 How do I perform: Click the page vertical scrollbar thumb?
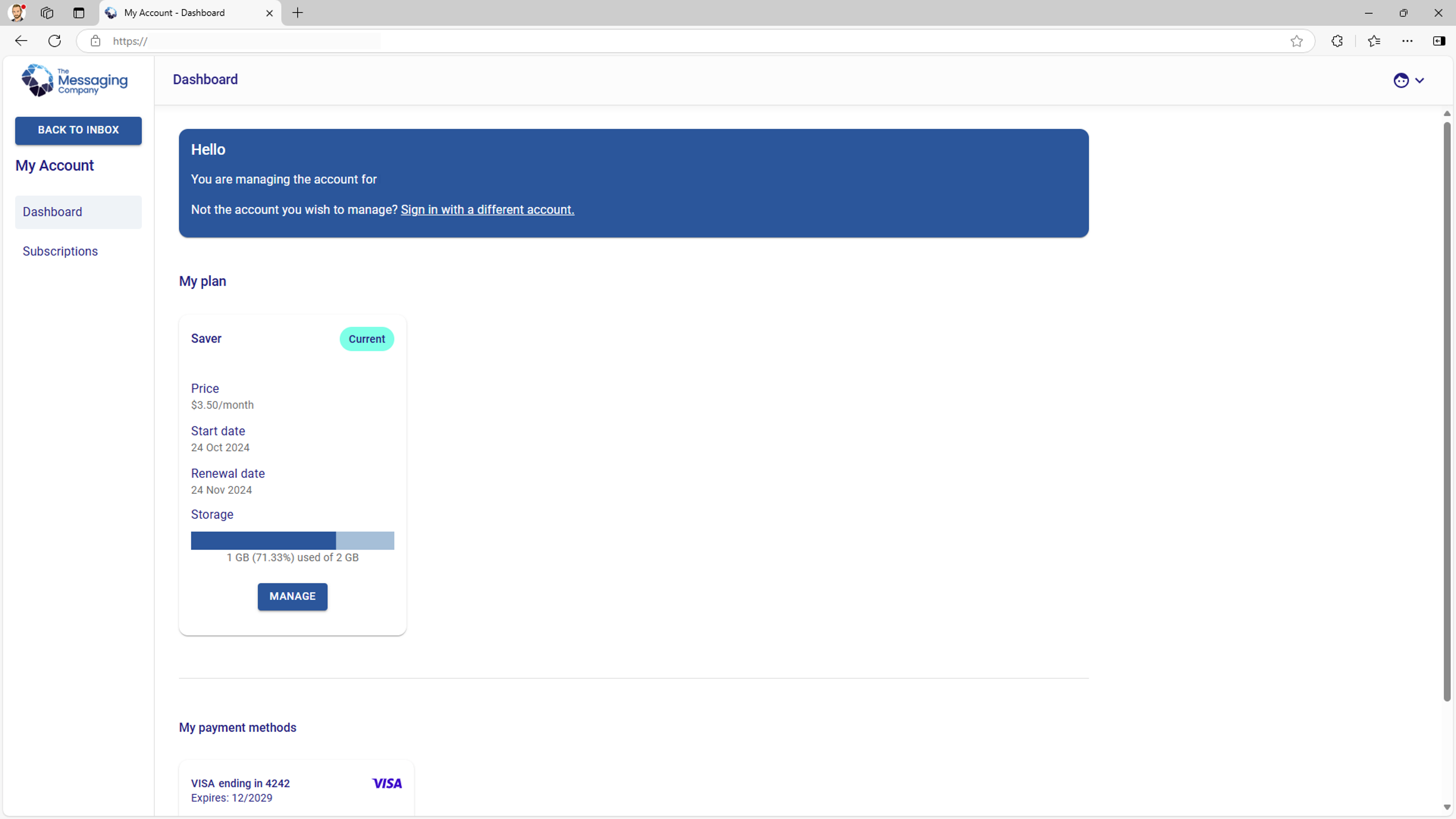point(1446,411)
